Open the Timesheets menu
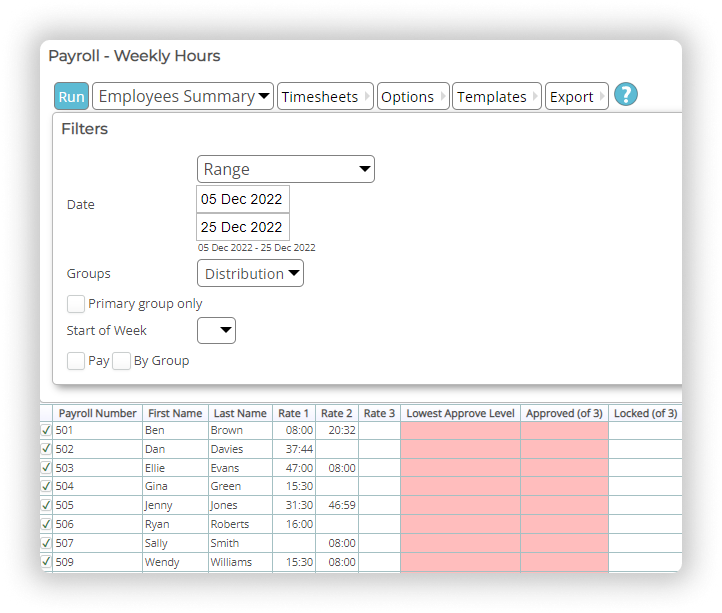This screenshot has height=613, width=722. click(325, 96)
